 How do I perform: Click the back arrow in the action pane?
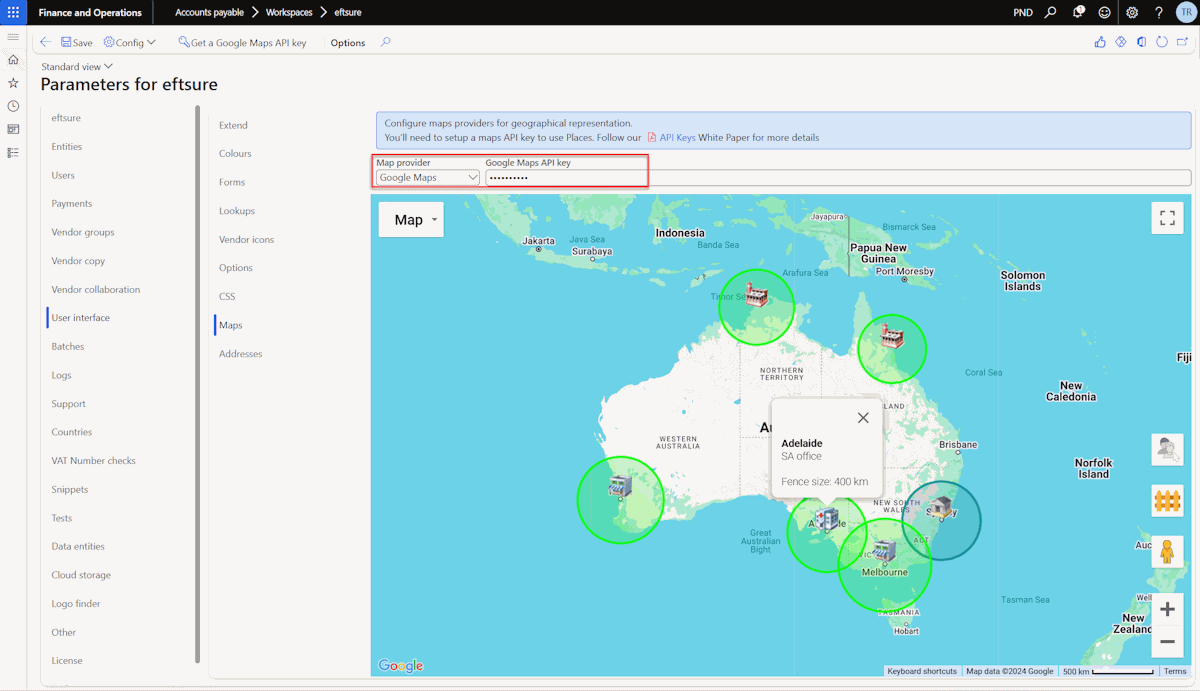pyautogui.click(x=46, y=43)
